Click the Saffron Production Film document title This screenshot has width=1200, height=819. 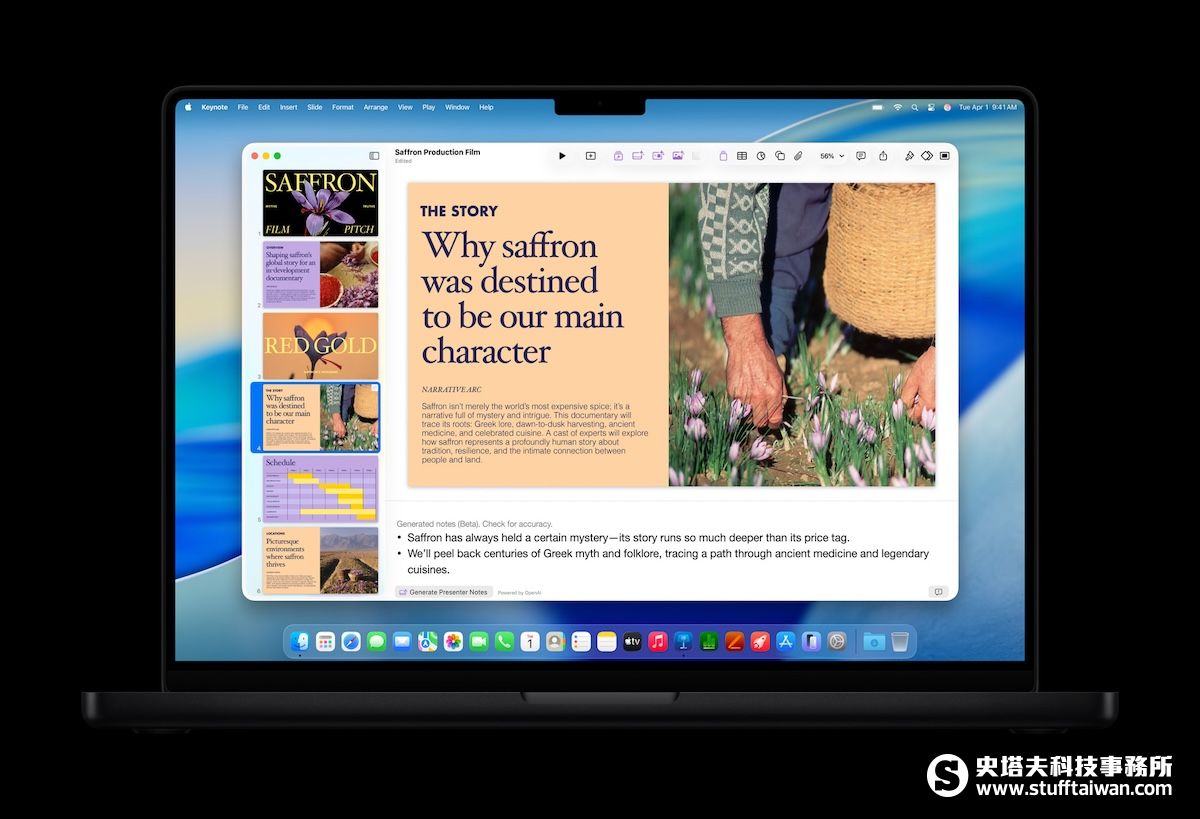point(437,152)
